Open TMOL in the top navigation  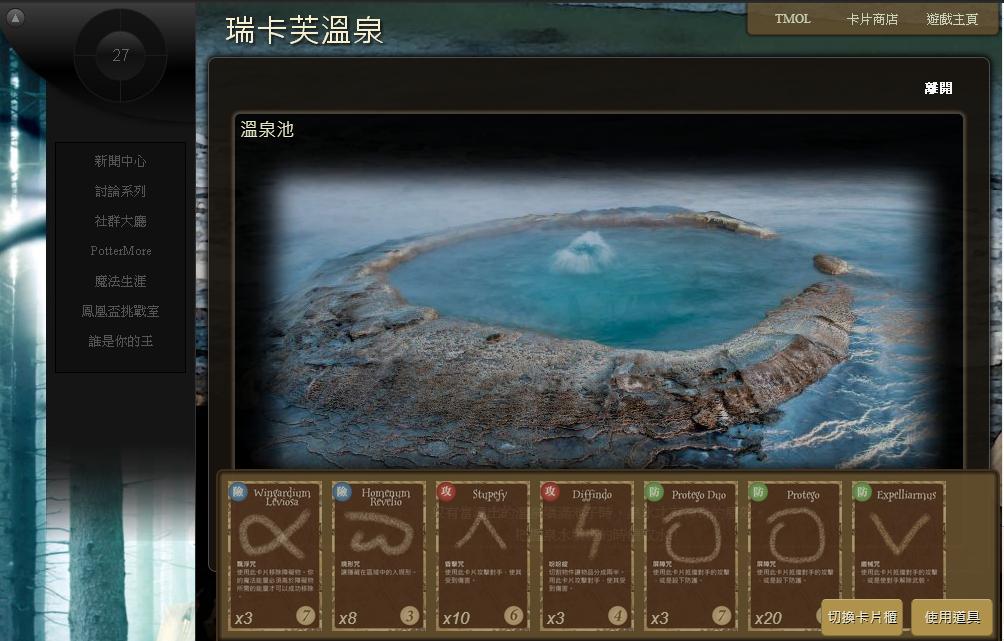pyautogui.click(x=792, y=19)
